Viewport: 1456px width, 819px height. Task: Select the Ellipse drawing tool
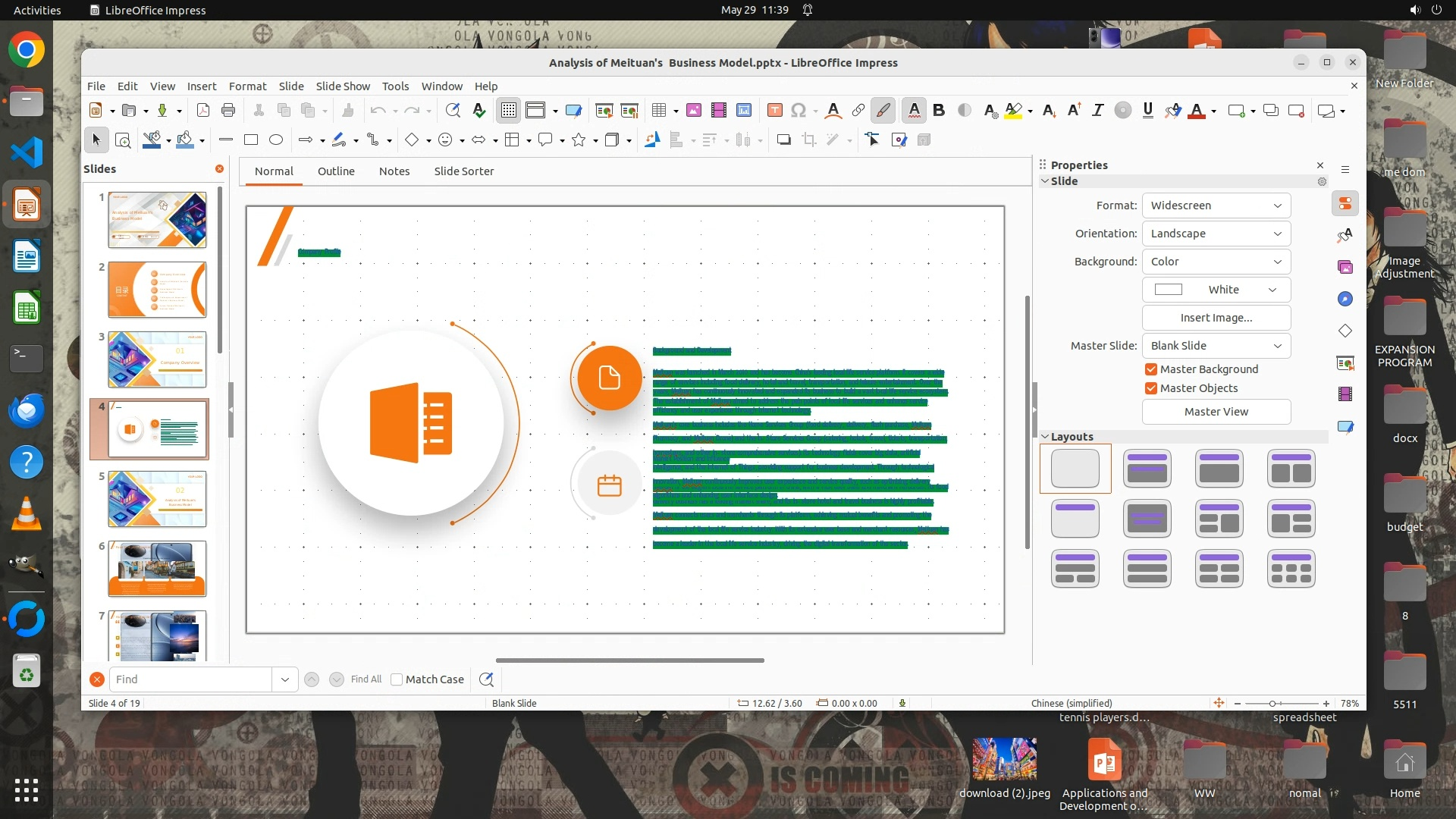(276, 140)
